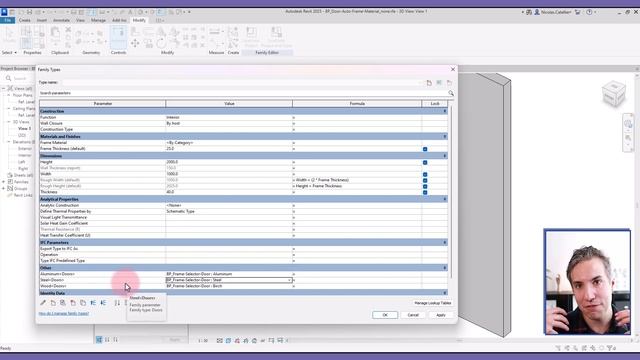640x360 pixels.
Task: Click the sort parameters ascending icon
Action: [x=117, y=303]
